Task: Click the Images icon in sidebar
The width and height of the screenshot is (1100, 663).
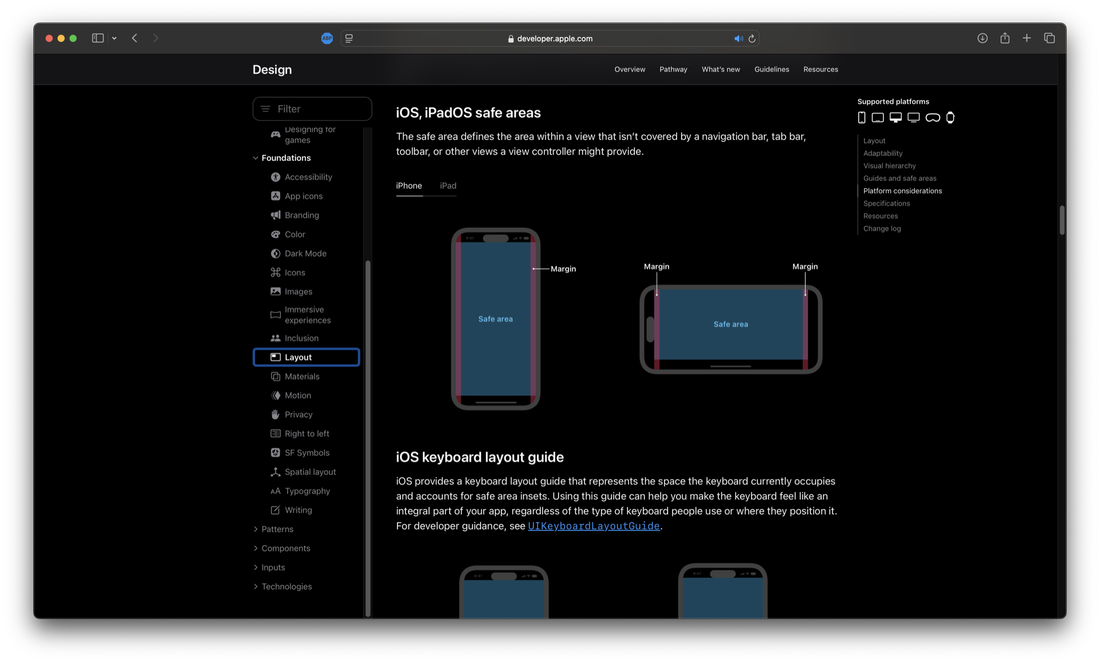Action: 276,291
